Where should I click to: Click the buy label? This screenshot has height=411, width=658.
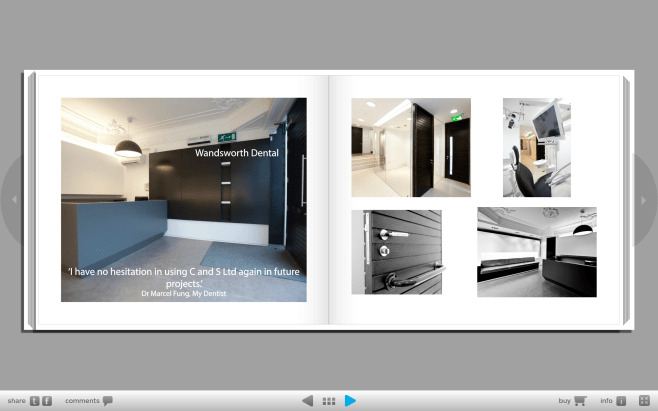click(x=564, y=401)
